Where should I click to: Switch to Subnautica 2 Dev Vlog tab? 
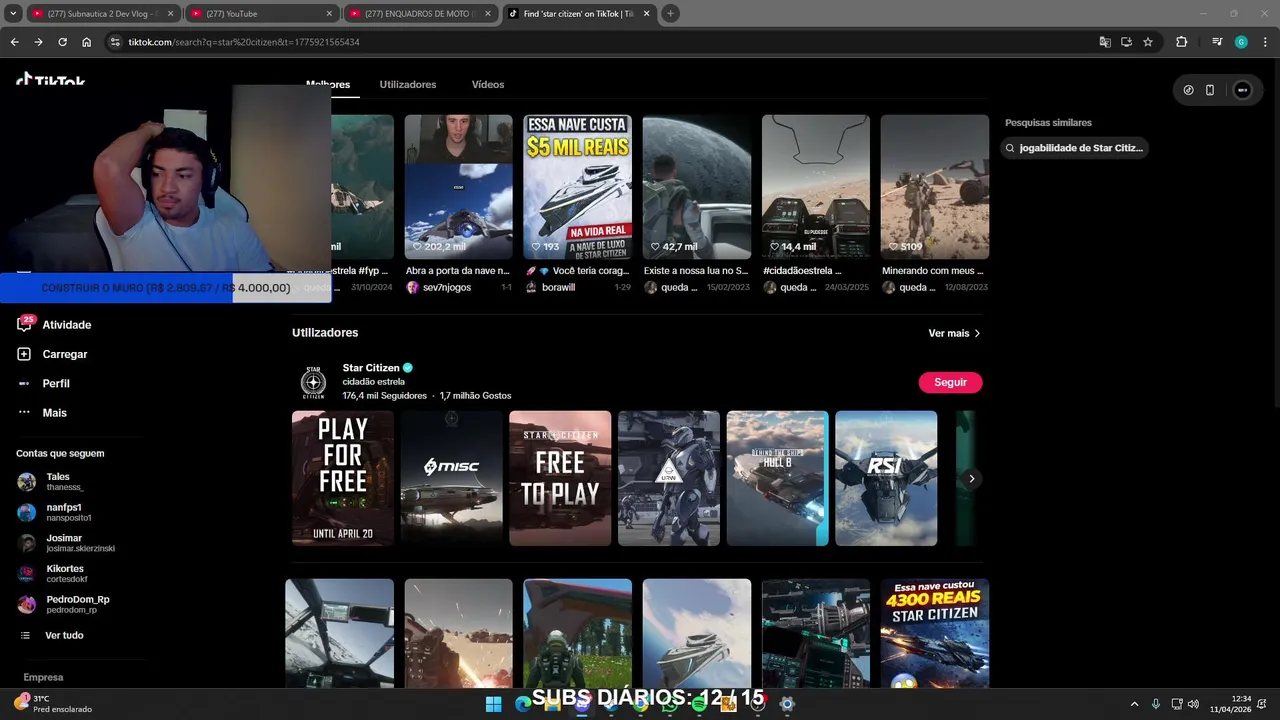[x=103, y=13]
